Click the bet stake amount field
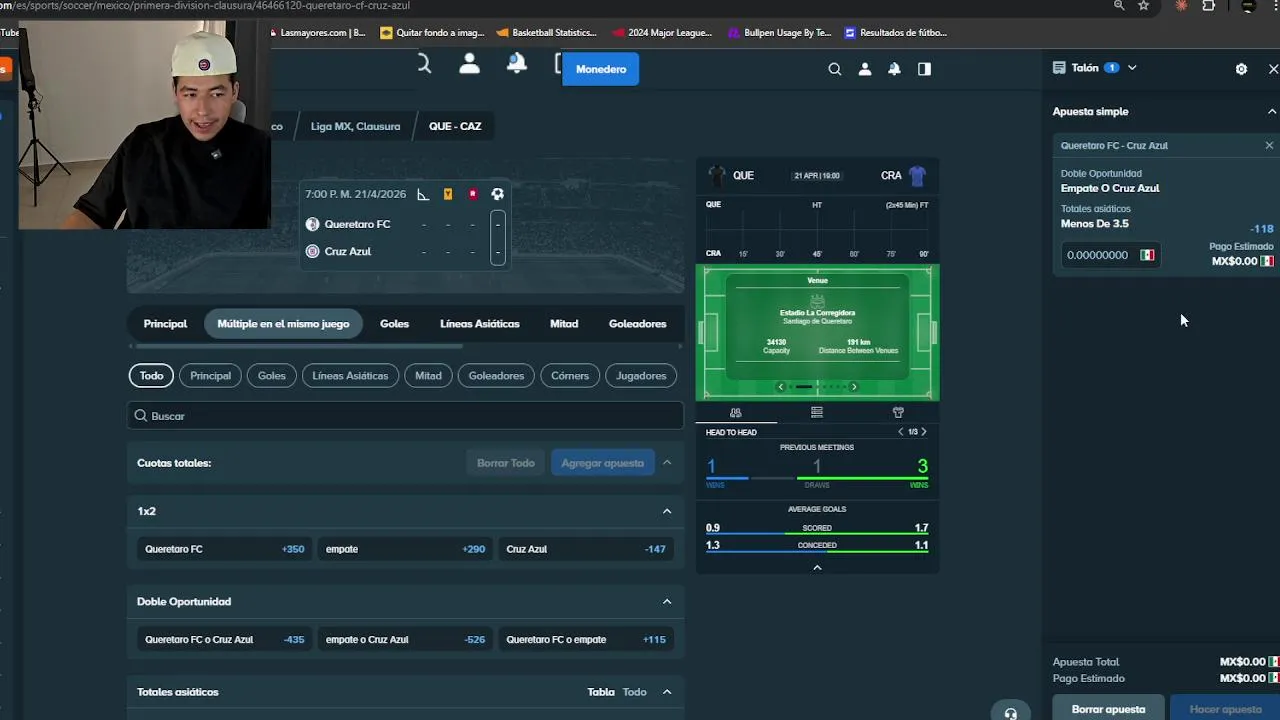 (1110, 255)
